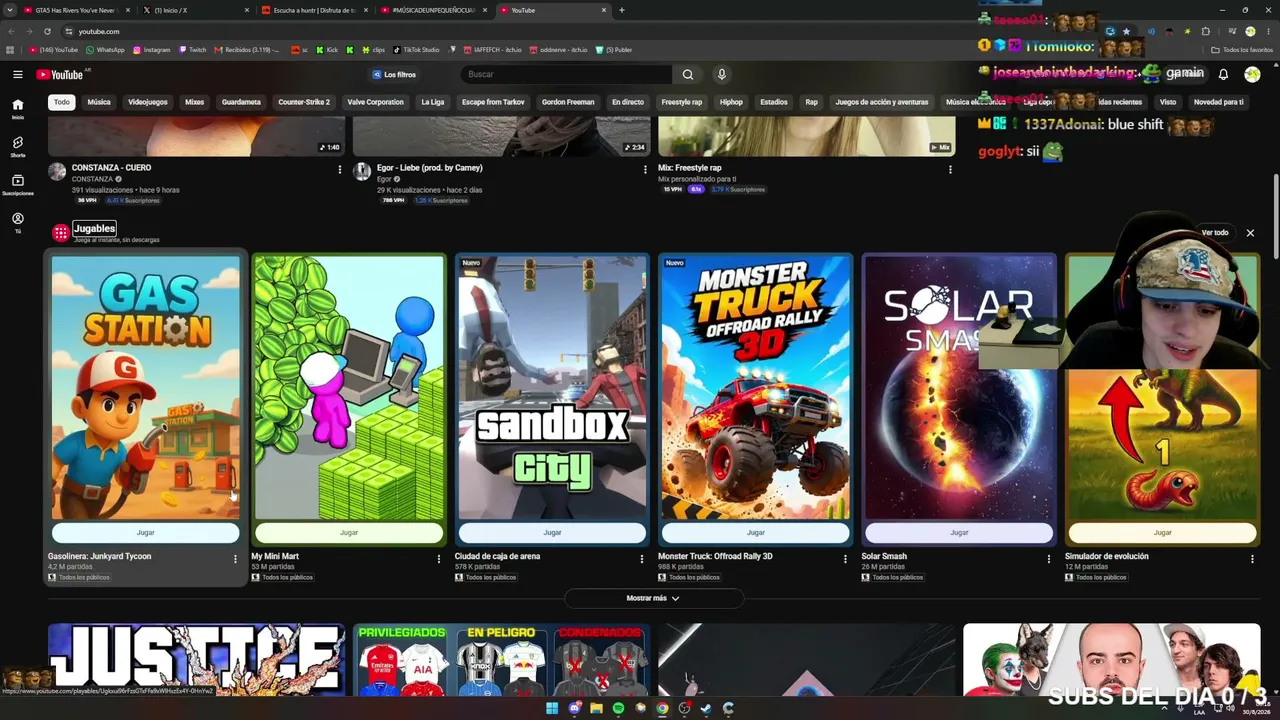Select the Videojuegos filter chip

(x=148, y=102)
